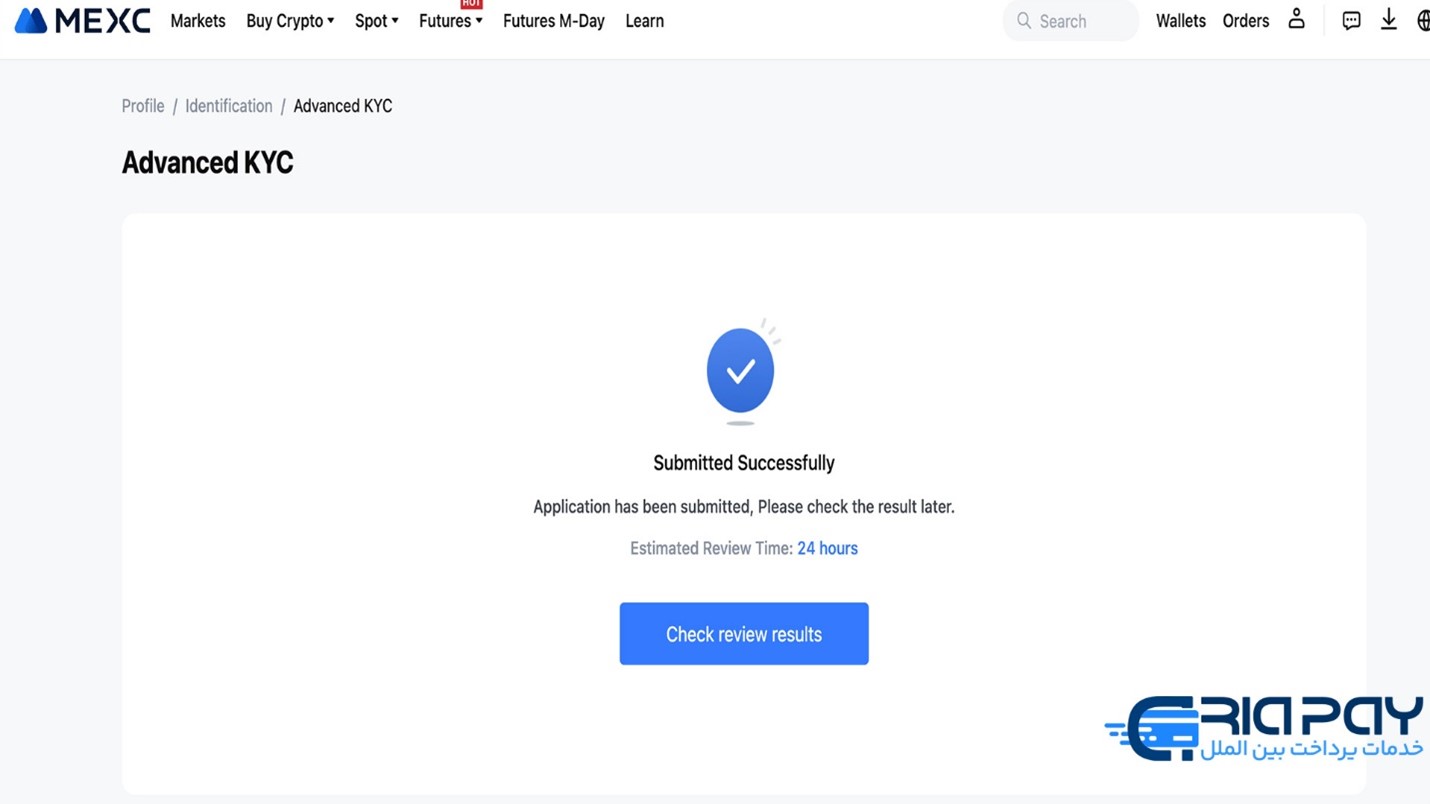Click the MEXC logo

[82, 20]
